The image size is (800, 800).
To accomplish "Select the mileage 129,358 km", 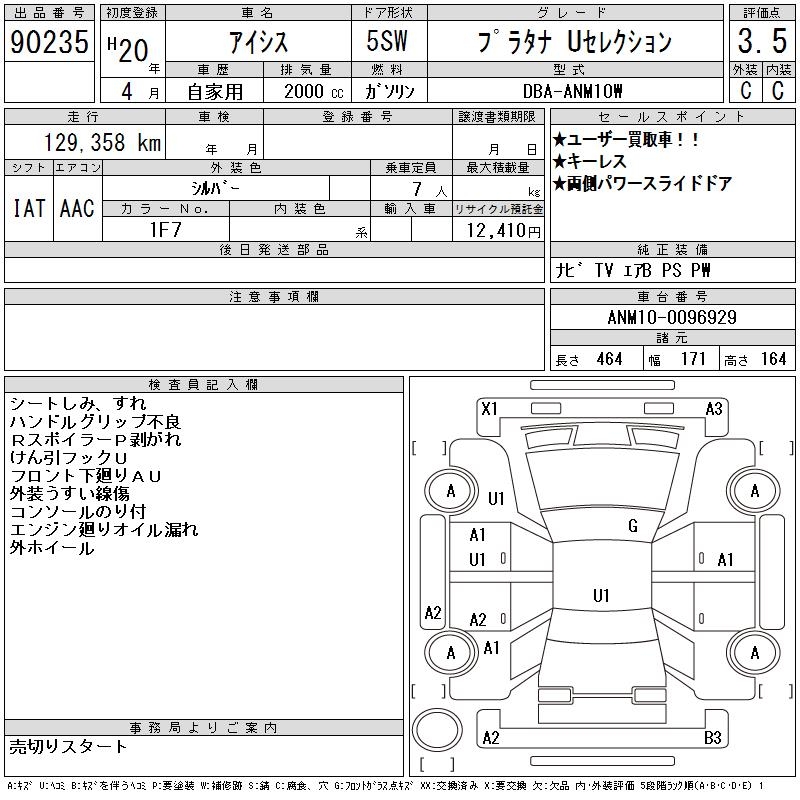I will 102,142.
